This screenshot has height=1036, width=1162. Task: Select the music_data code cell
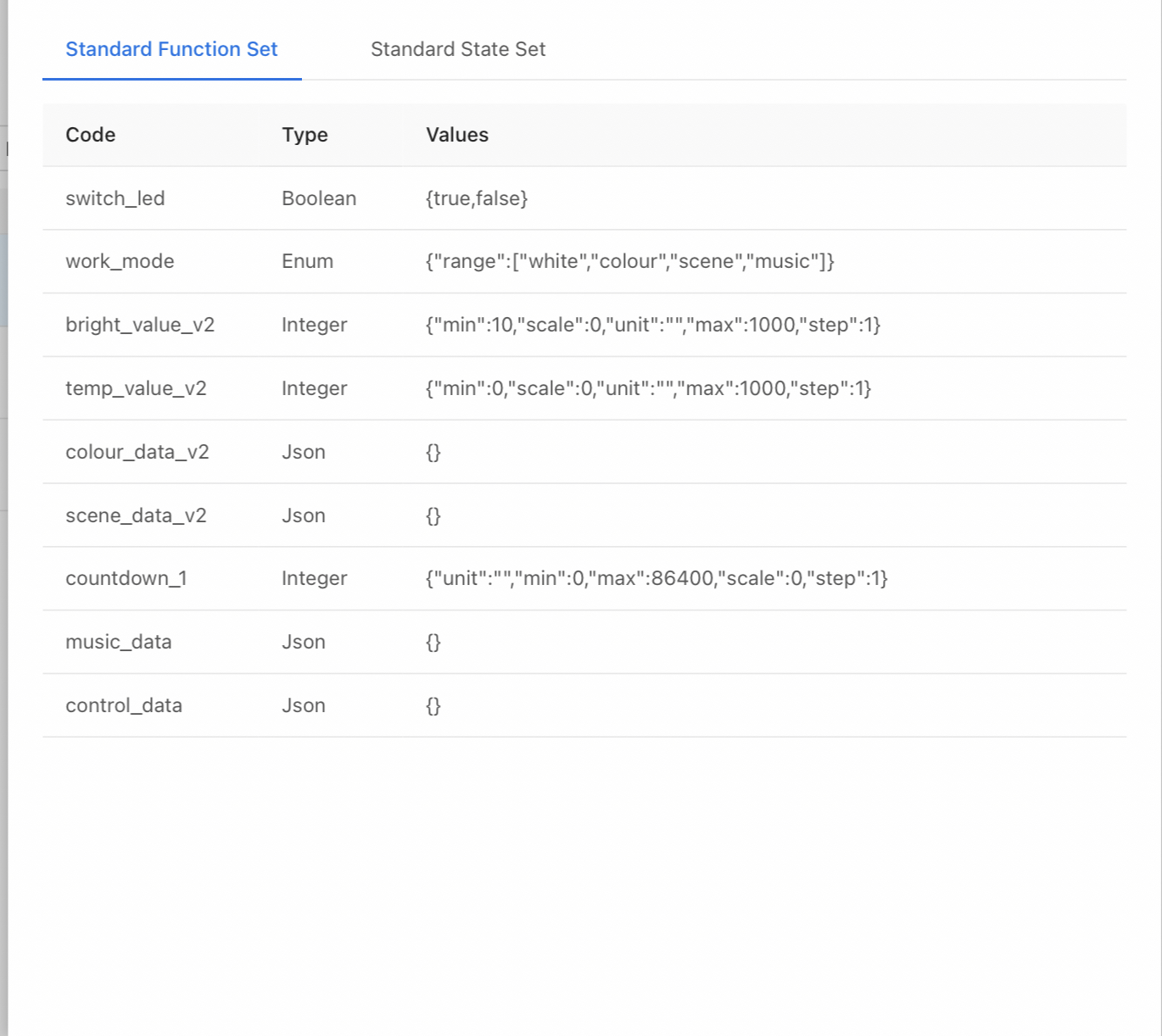coord(119,642)
